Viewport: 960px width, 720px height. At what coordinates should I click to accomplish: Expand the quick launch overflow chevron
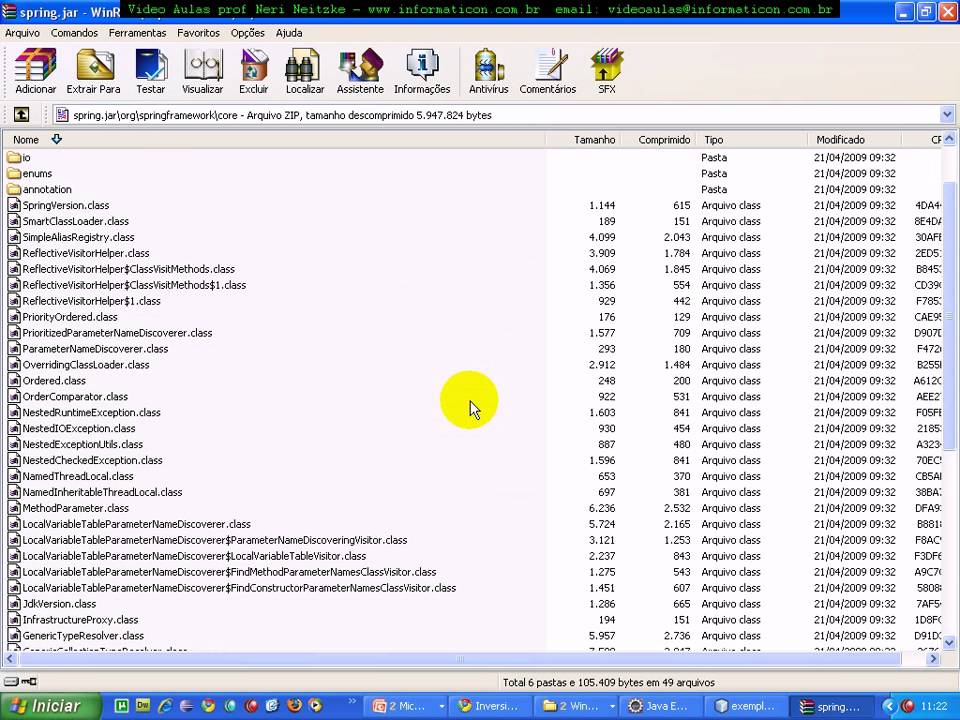pyautogui.click(x=351, y=702)
